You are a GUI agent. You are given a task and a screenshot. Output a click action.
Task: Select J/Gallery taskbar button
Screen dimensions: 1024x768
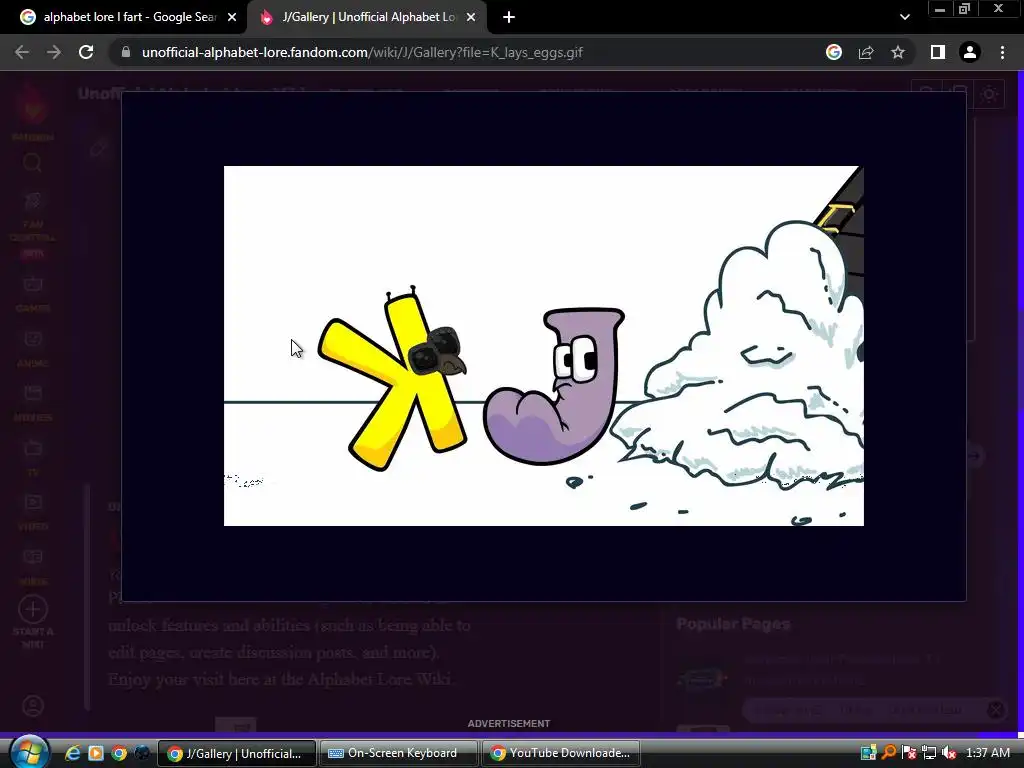236,753
